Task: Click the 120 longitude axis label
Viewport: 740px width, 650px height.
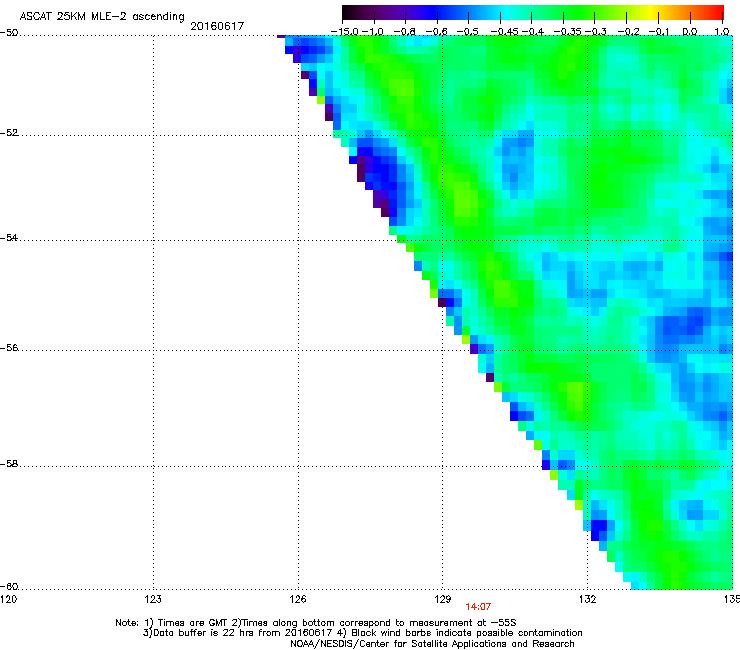Action: [8, 599]
